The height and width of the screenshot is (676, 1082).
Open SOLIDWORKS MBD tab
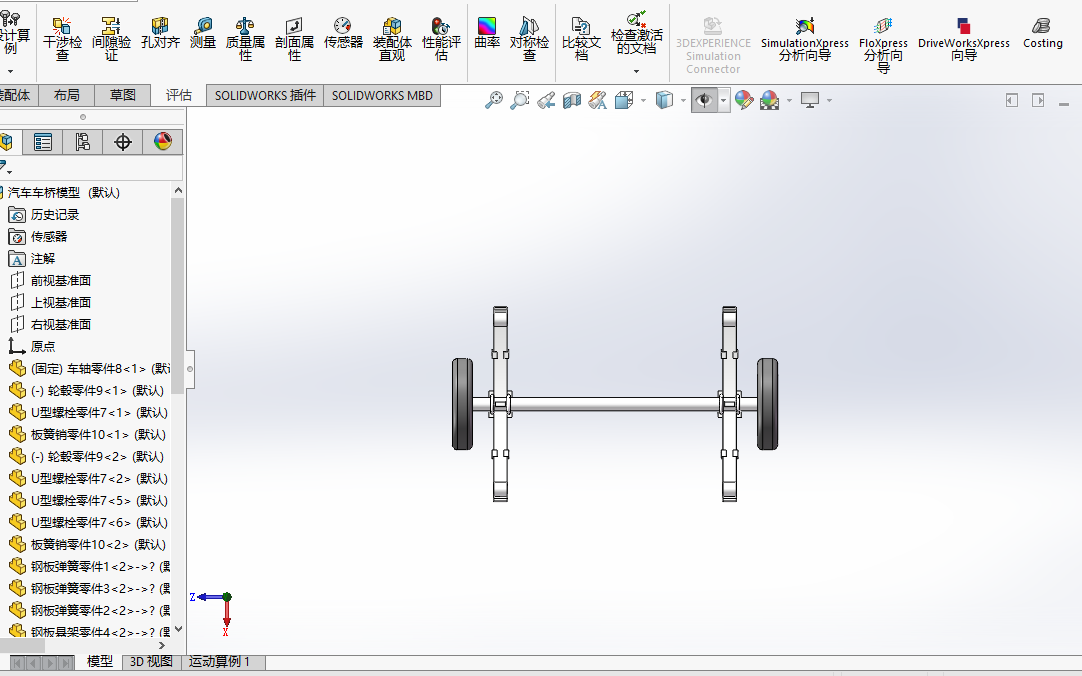click(x=382, y=95)
